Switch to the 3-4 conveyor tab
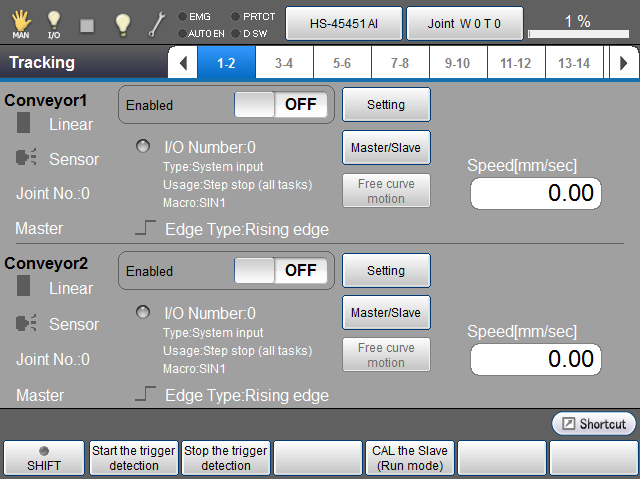Viewport: 640px width, 479px height. click(283, 63)
